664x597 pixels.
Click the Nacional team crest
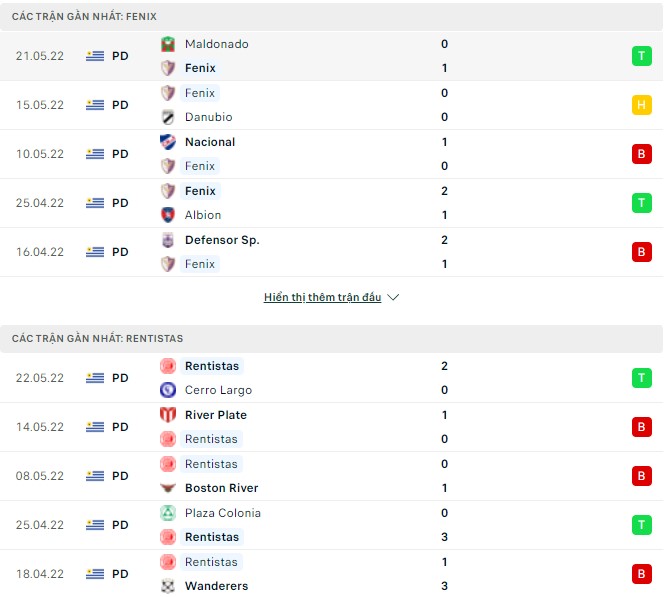[168, 142]
